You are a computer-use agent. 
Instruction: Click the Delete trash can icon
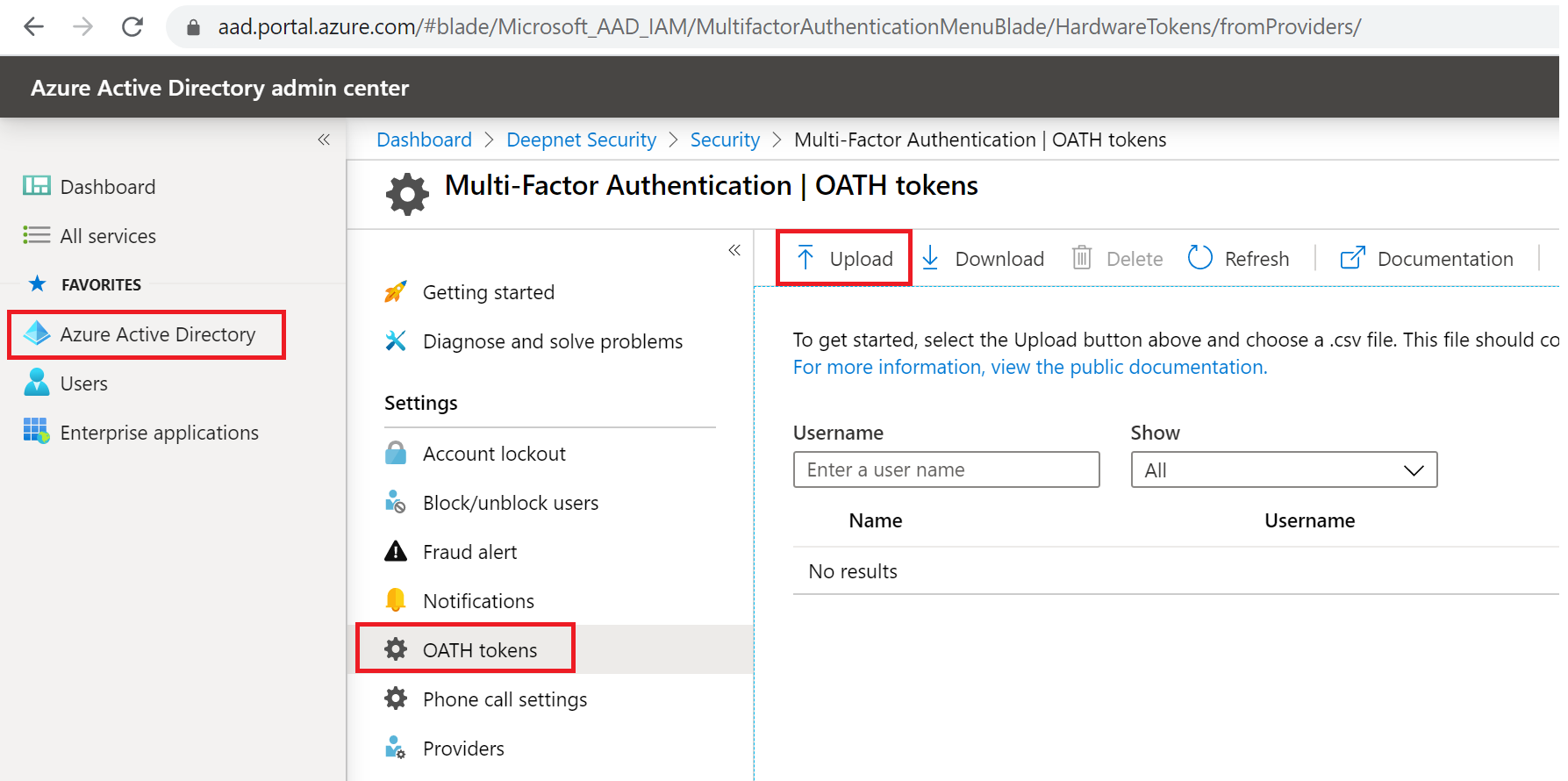pos(1082,258)
